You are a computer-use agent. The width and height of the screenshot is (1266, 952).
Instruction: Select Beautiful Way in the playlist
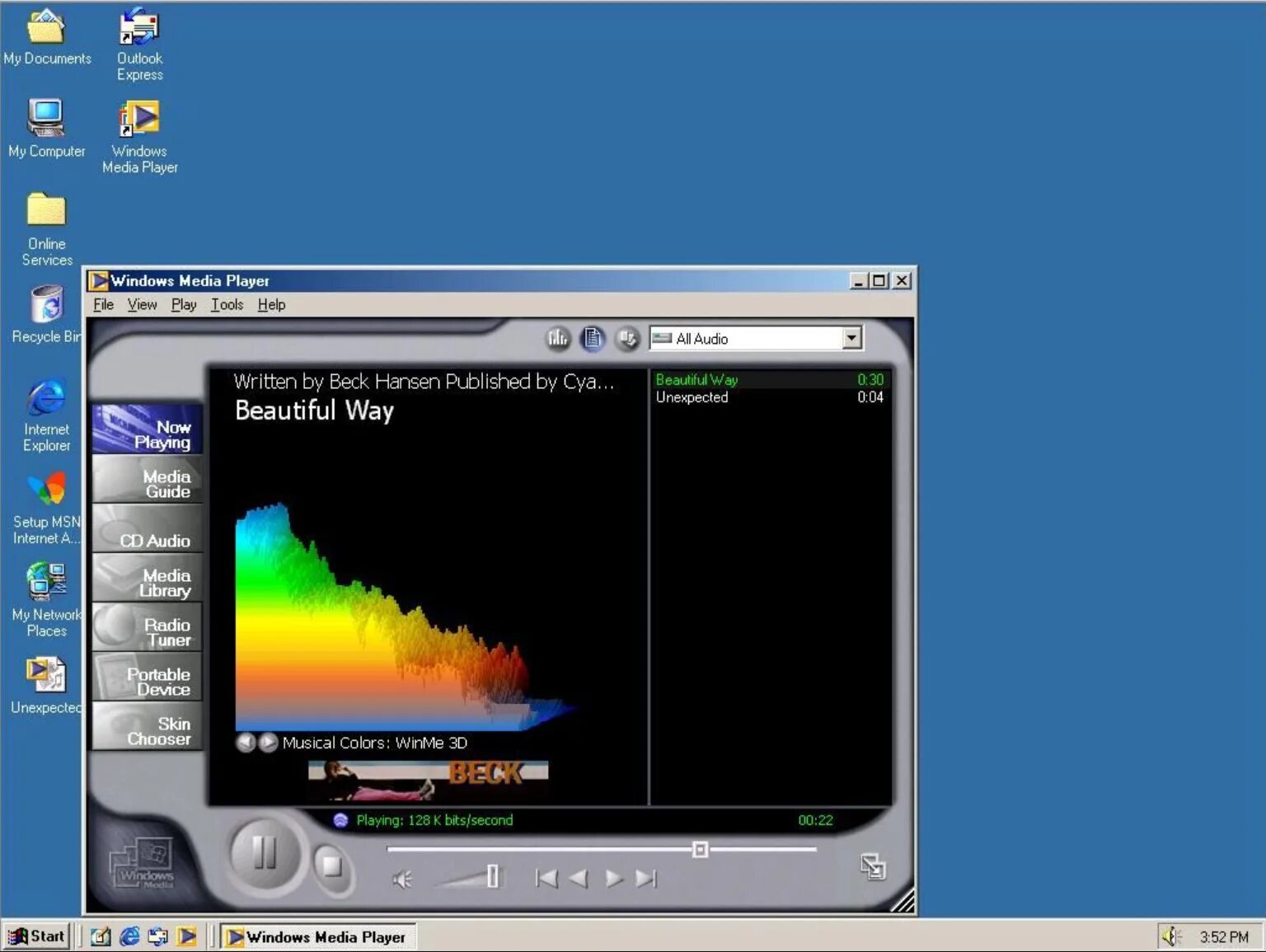770,380
